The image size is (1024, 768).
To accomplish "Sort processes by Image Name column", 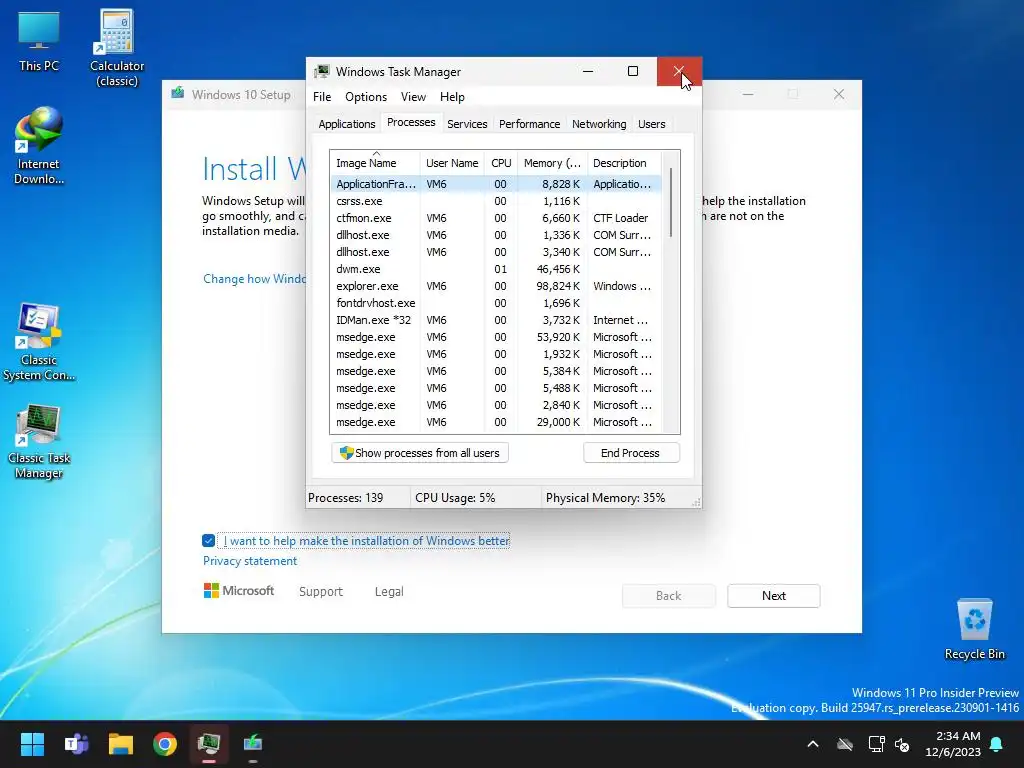I will coord(376,163).
